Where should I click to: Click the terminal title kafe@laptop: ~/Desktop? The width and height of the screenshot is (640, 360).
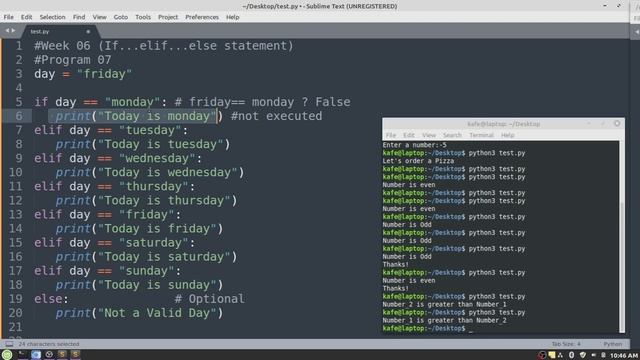point(504,124)
